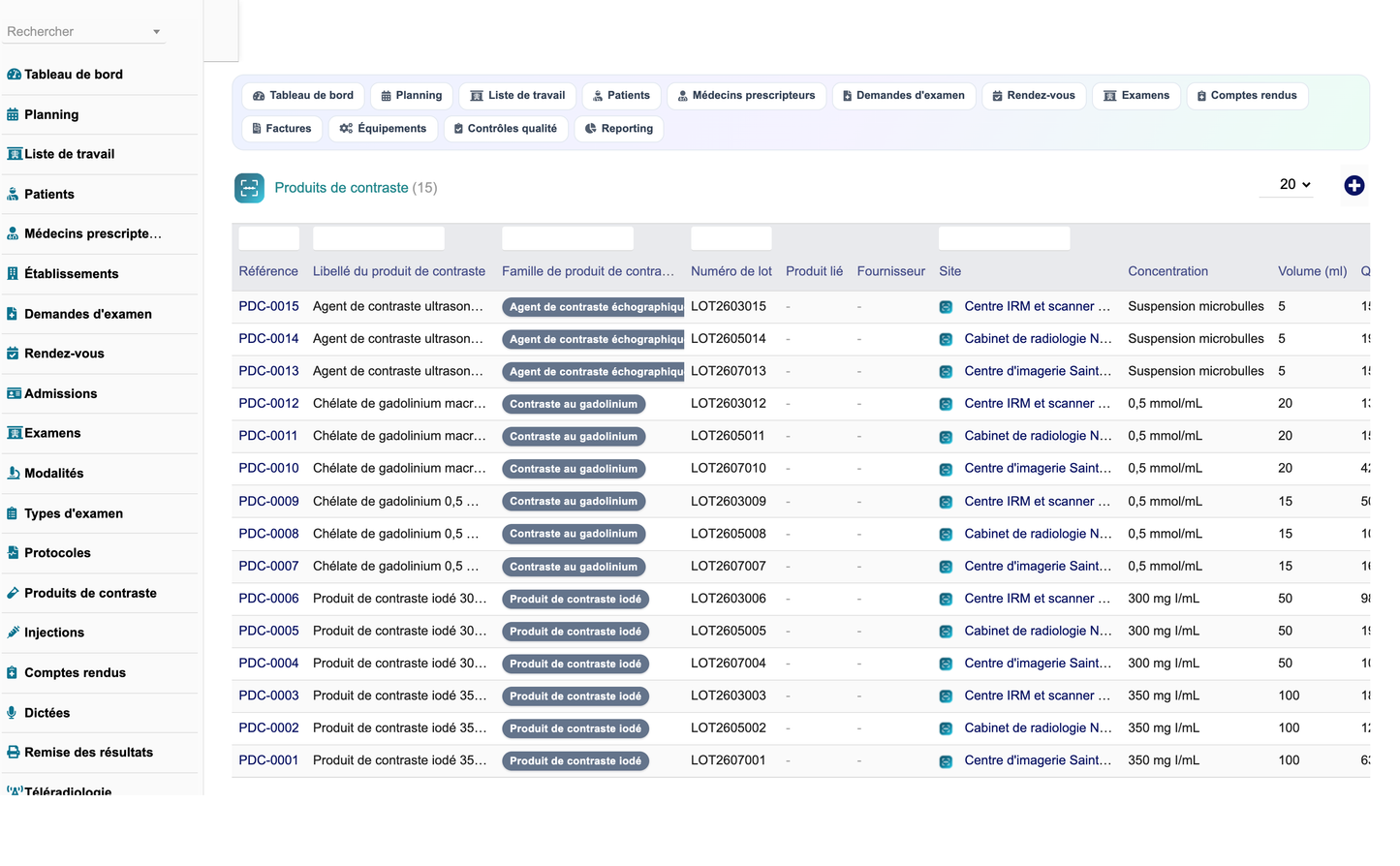Open the Reporting top tab
This screenshot has height=866, width=1400.
pos(619,129)
